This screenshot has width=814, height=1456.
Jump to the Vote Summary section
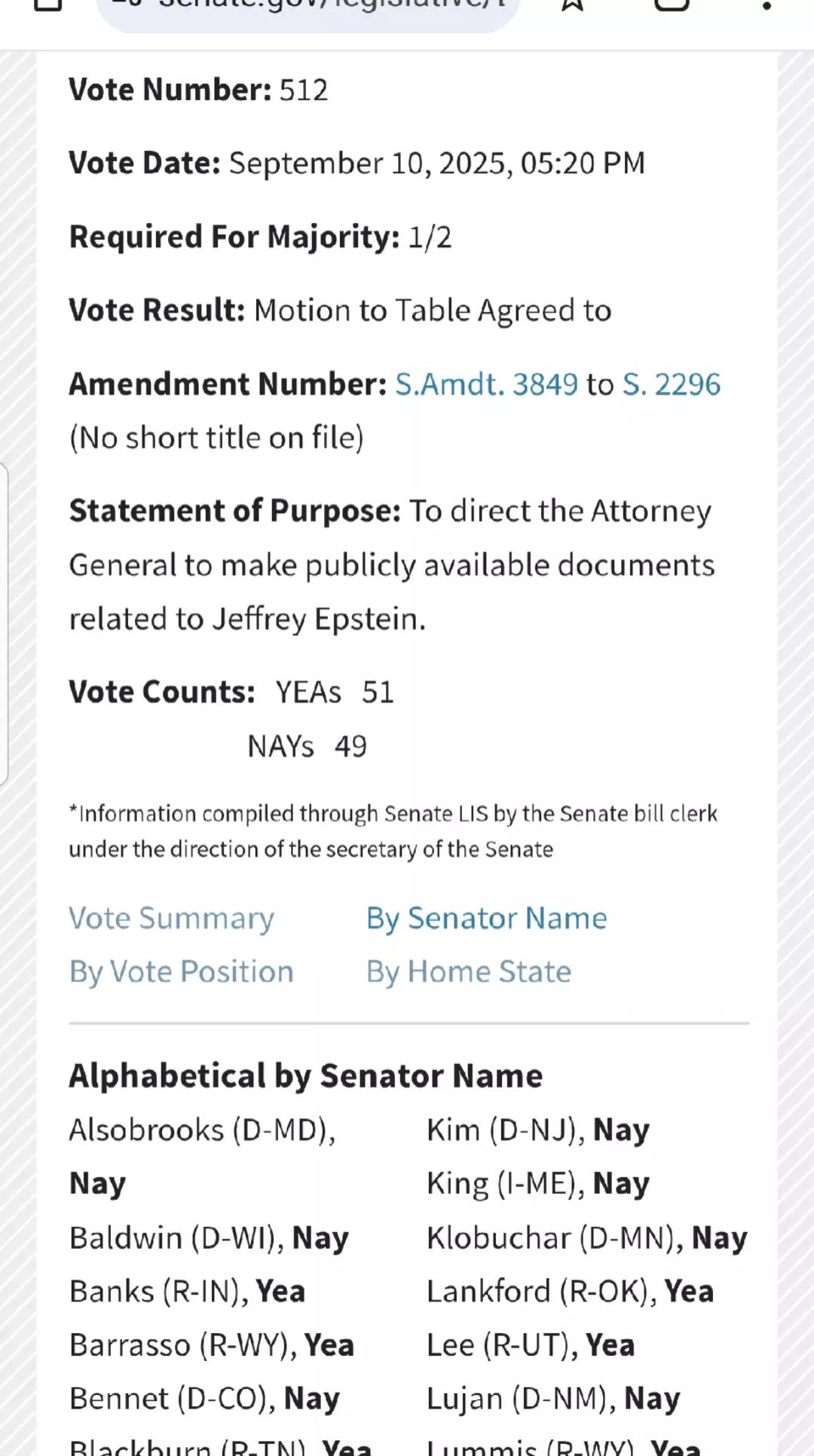pos(172,919)
